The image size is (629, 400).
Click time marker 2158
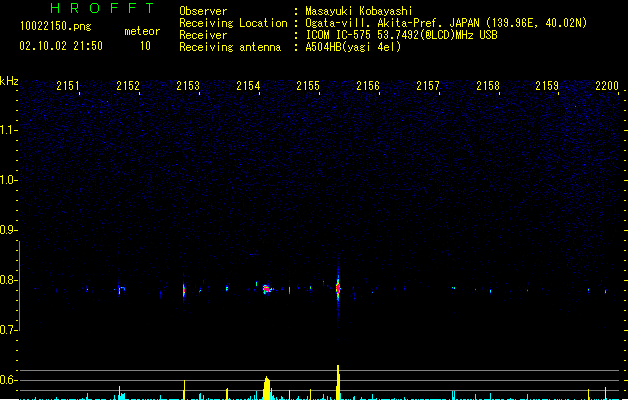point(488,85)
